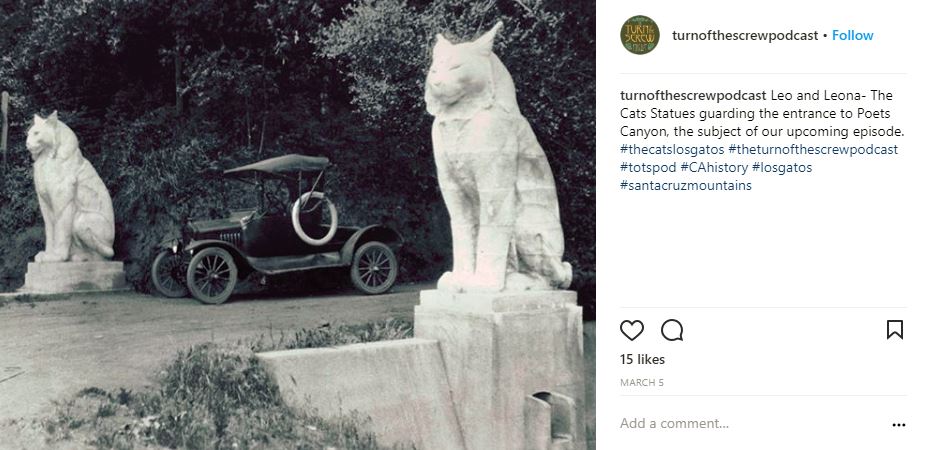The height and width of the screenshot is (450, 928).
Task: Open the three-dot more options menu
Action: (898, 425)
